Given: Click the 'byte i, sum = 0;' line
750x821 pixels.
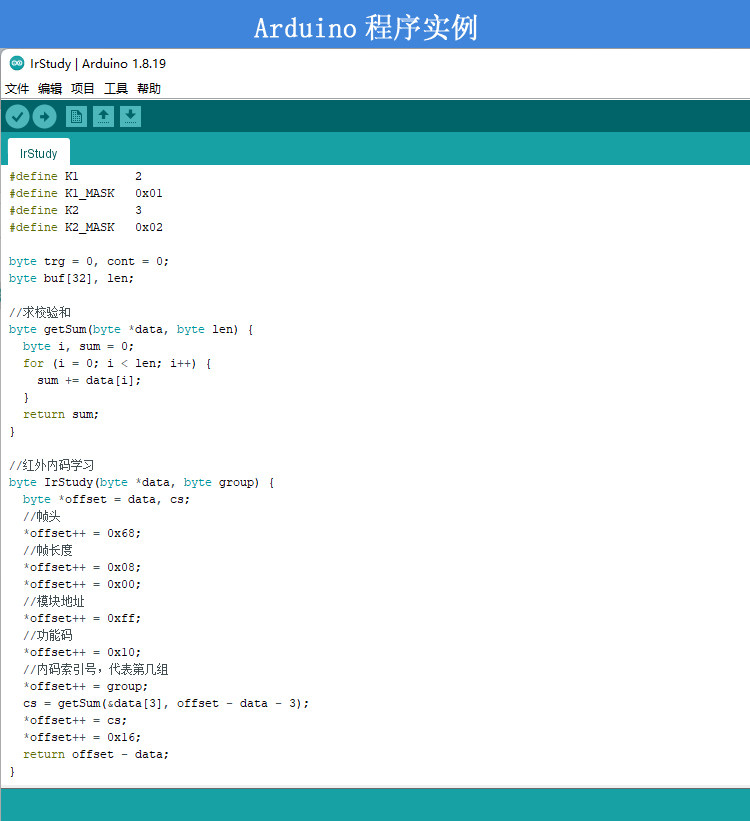Looking at the screenshot, I should click(79, 346).
